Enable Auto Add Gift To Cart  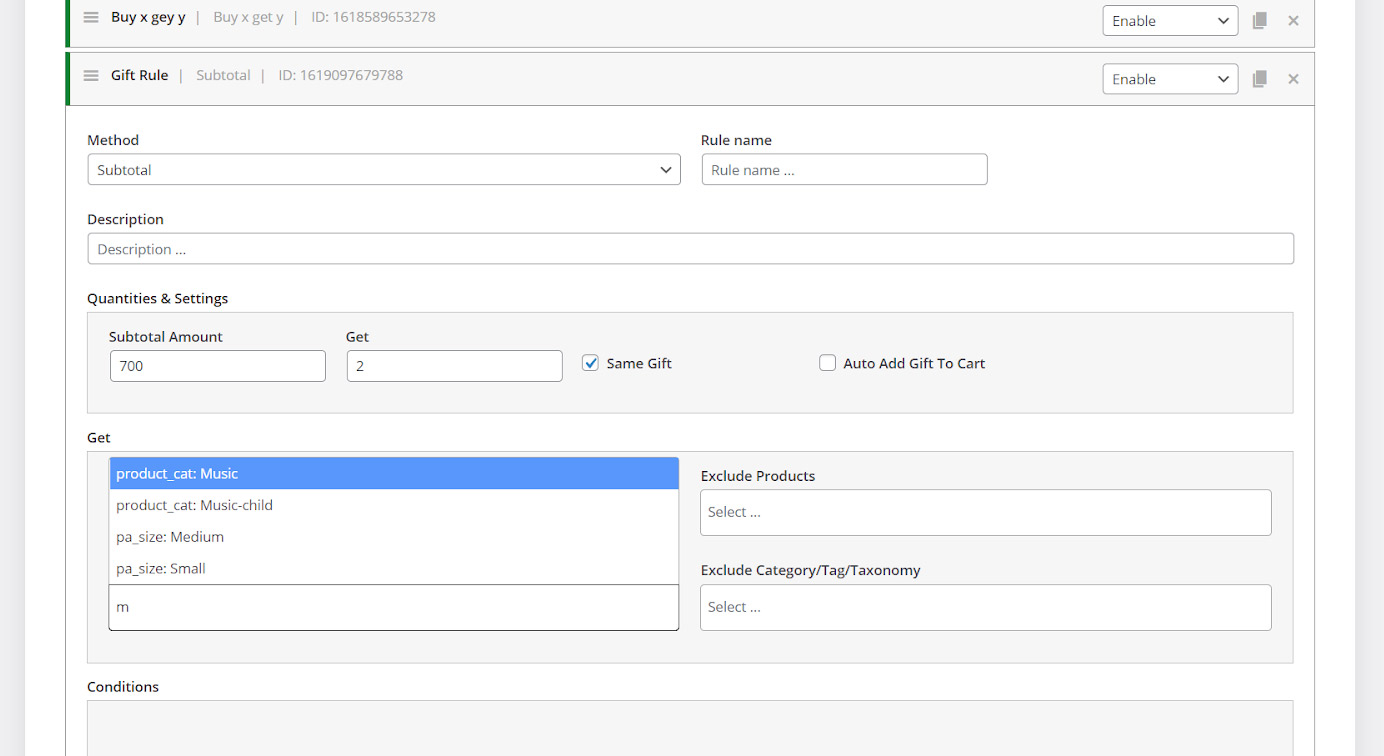(828, 363)
